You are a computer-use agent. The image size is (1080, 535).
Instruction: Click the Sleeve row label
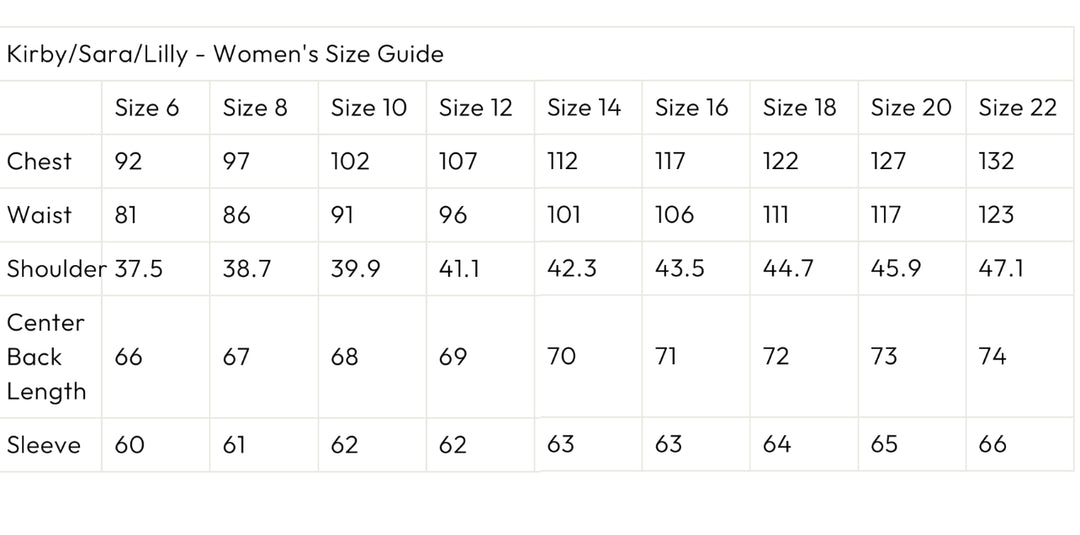coord(44,445)
